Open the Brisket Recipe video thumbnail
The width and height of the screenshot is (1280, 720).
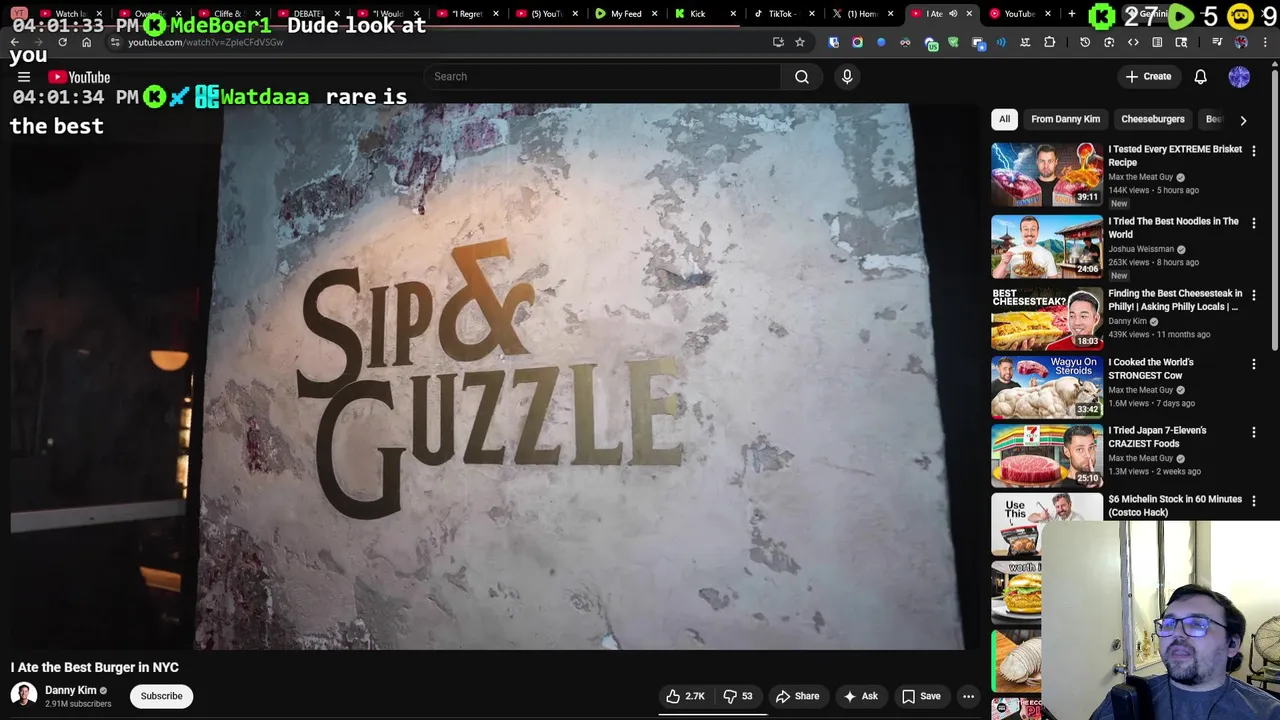click(1047, 174)
